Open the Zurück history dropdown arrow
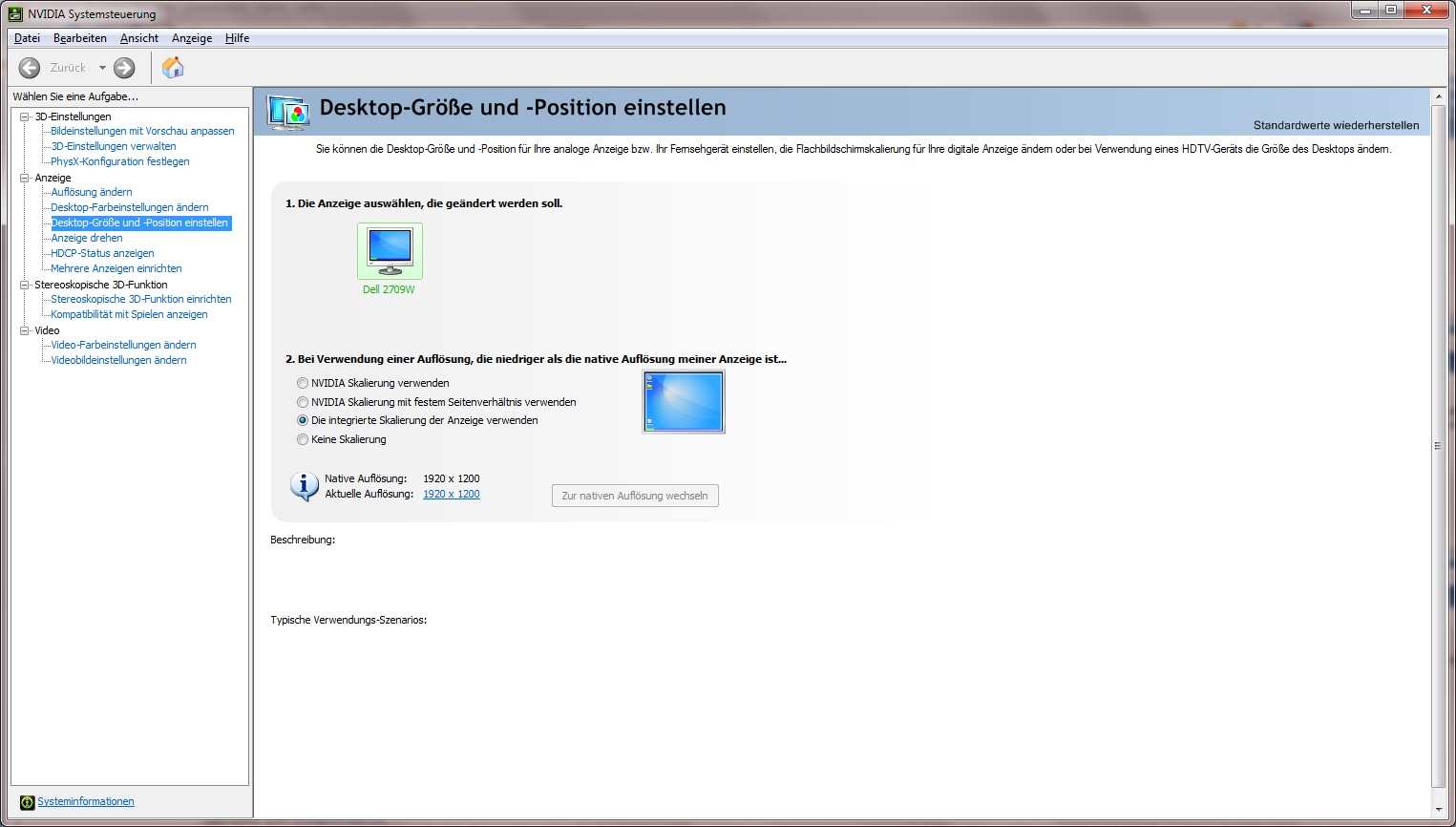This screenshot has height=827, width=1456. pyautogui.click(x=102, y=68)
